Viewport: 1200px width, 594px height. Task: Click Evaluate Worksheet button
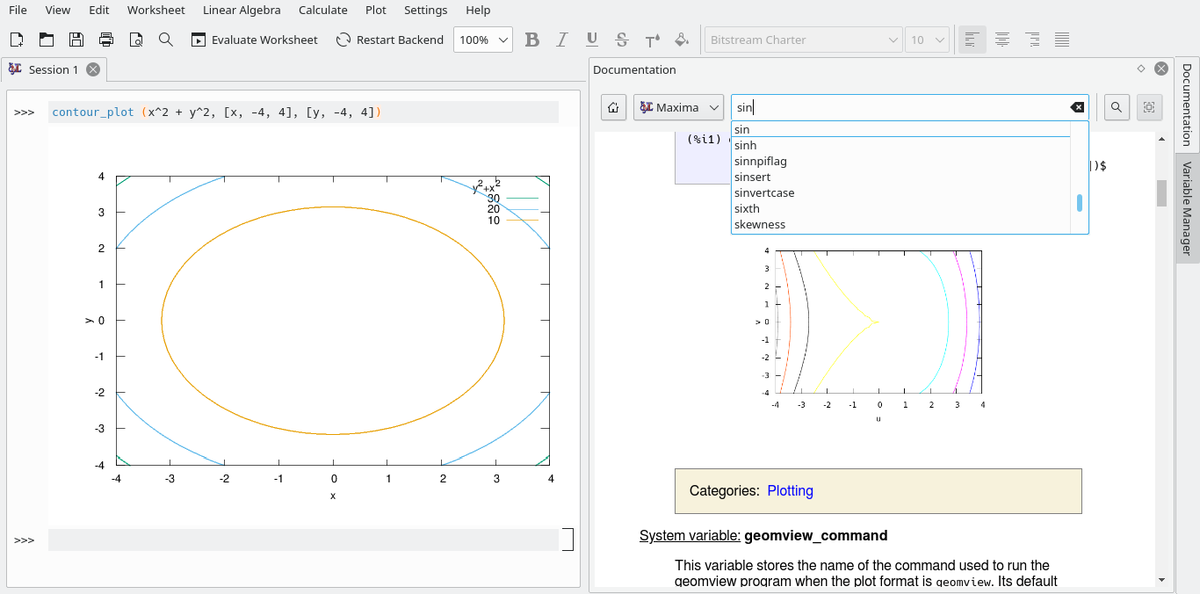click(x=254, y=40)
